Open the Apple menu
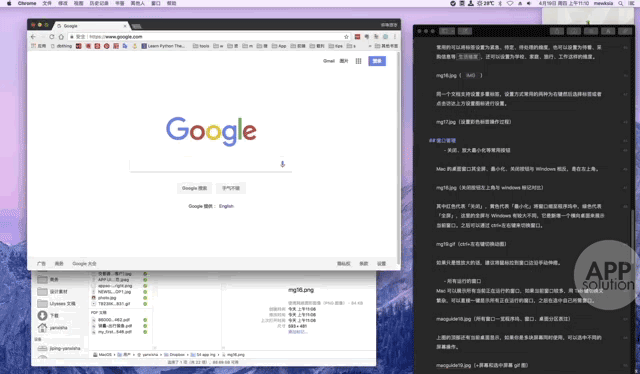The width and height of the screenshot is (640, 374). pos(9,3)
